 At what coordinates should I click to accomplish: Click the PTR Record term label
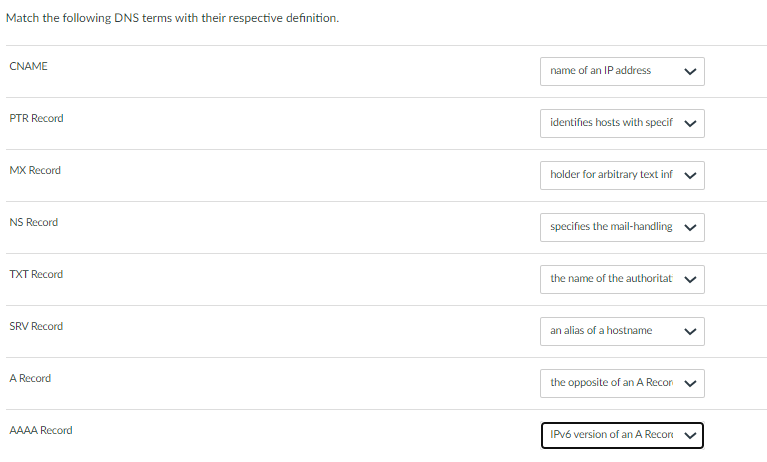click(x=36, y=118)
